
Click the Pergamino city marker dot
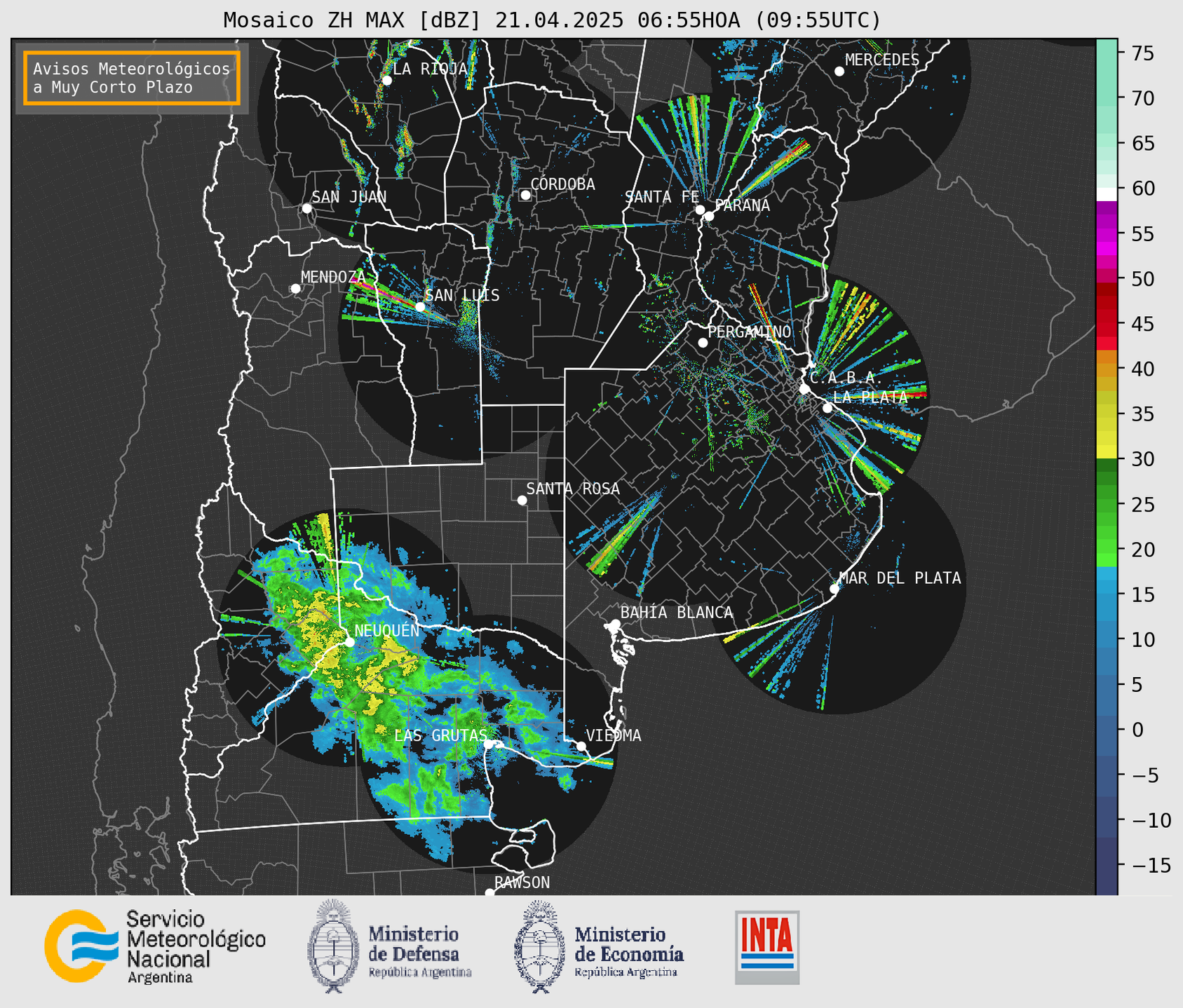pos(703,343)
